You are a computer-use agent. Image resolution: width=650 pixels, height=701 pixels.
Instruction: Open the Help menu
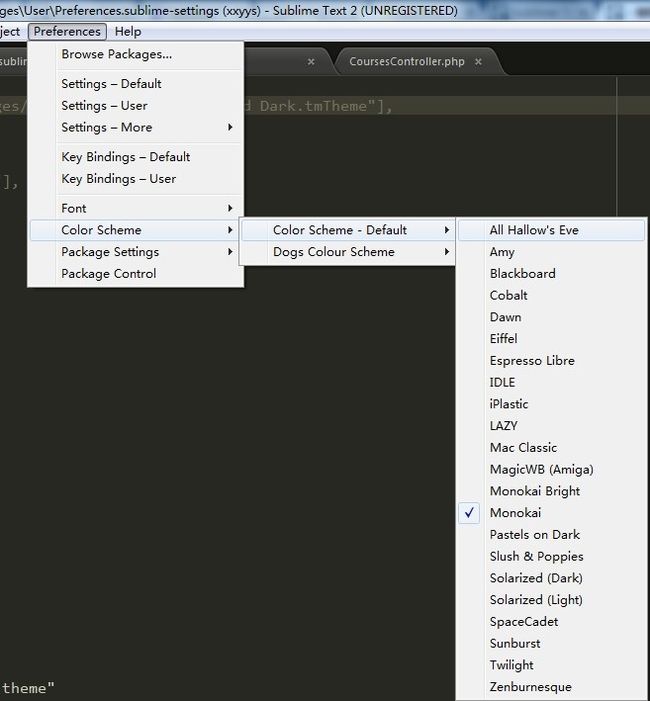[x=128, y=31]
